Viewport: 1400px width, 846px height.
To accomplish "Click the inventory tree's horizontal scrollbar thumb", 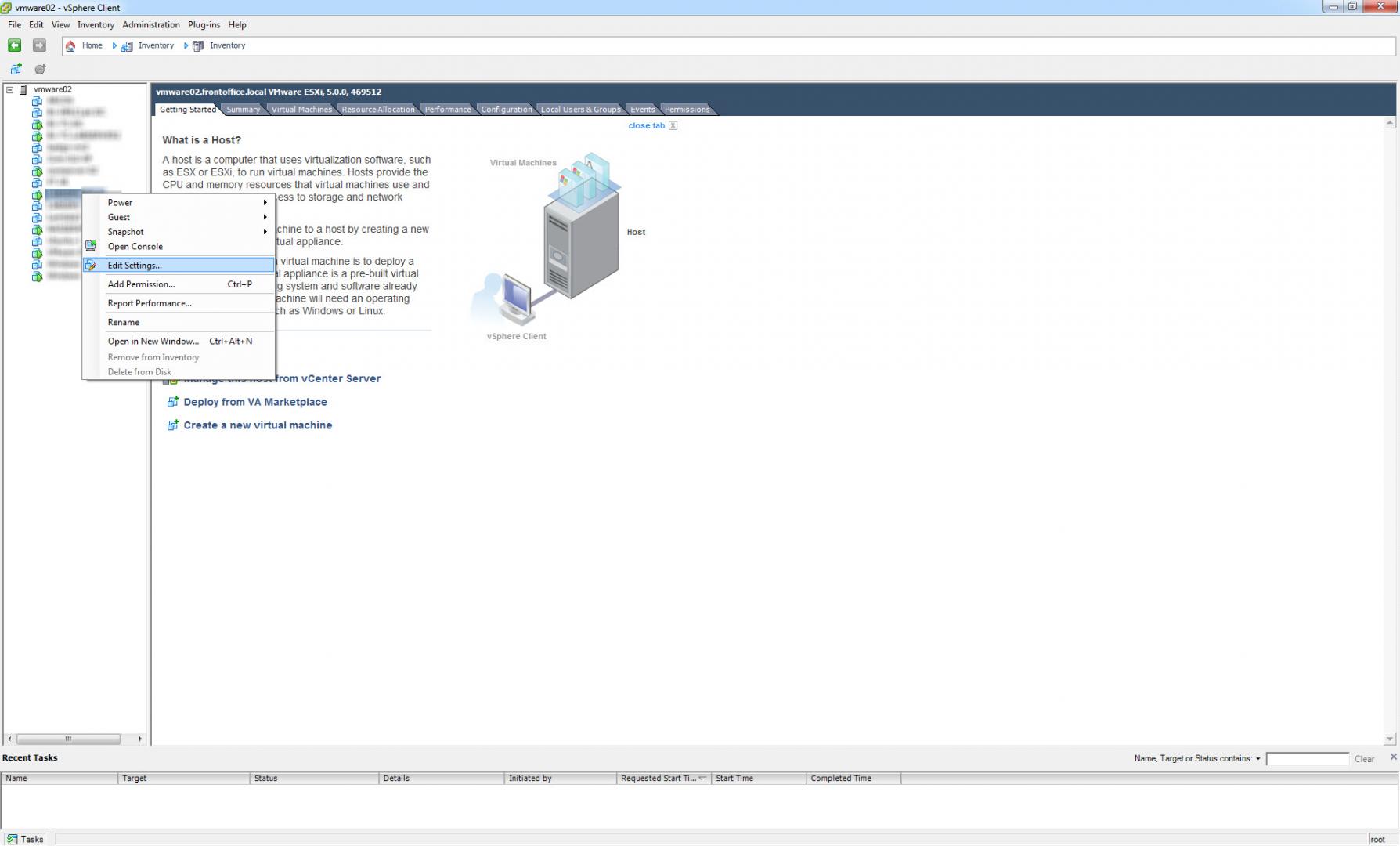I will tap(68, 739).
